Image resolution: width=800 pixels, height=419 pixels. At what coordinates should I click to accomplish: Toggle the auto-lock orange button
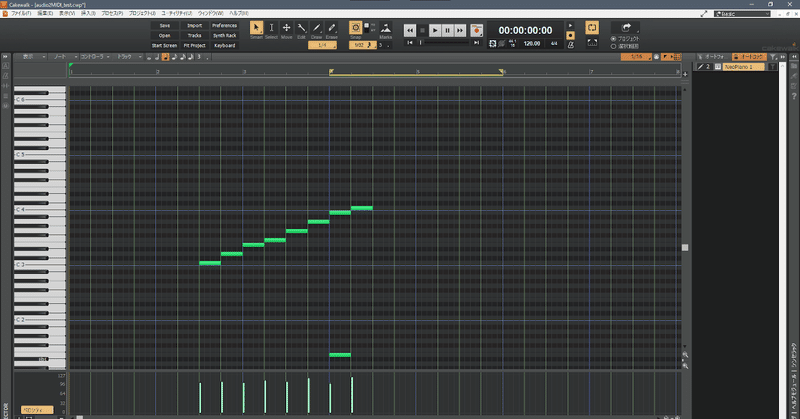point(749,57)
